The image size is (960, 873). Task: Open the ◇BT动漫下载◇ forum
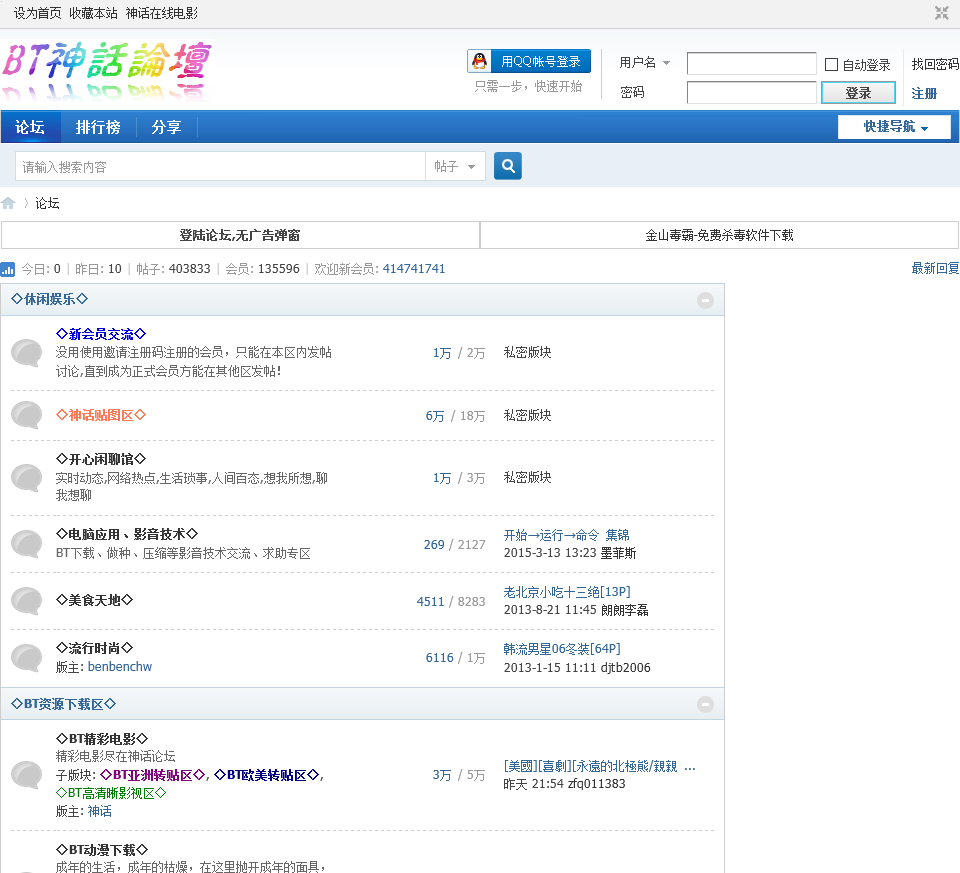[102, 850]
